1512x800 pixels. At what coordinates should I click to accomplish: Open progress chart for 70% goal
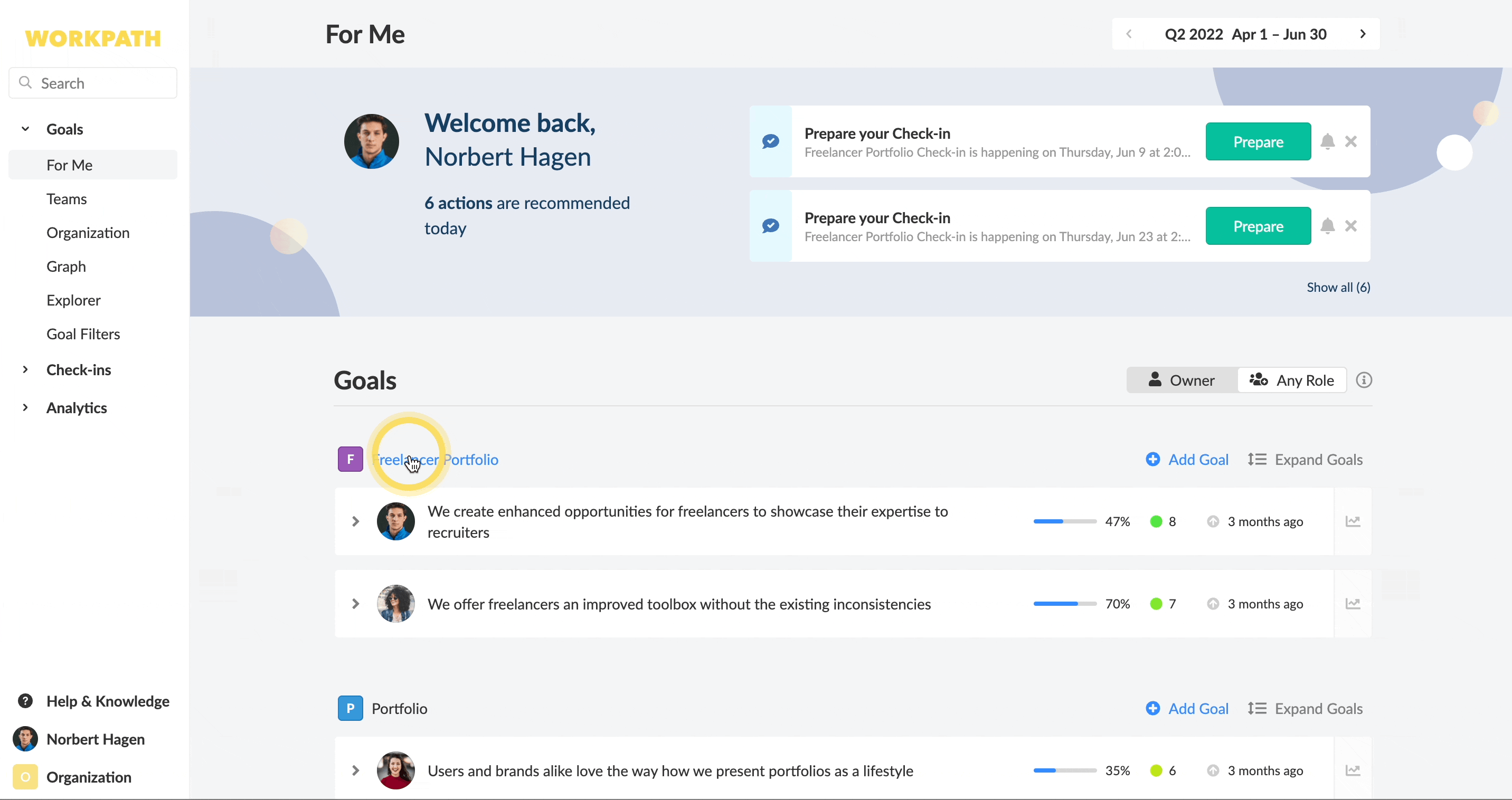click(1353, 604)
